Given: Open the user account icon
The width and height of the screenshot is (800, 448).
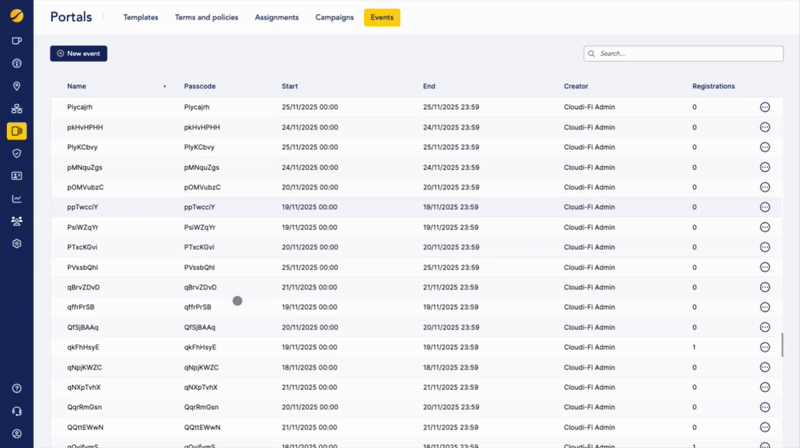Looking at the screenshot, I should pyautogui.click(x=17, y=434).
